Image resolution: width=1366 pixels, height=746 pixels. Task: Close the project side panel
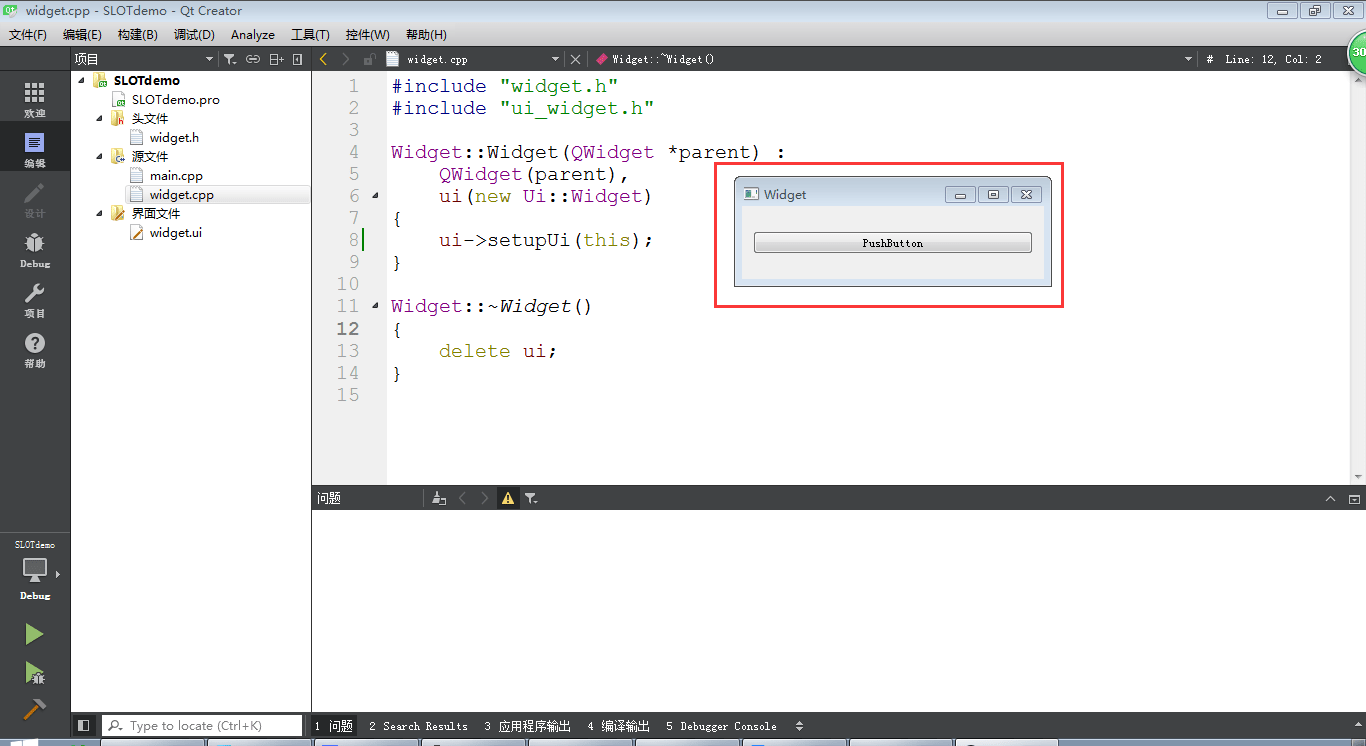(298, 59)
